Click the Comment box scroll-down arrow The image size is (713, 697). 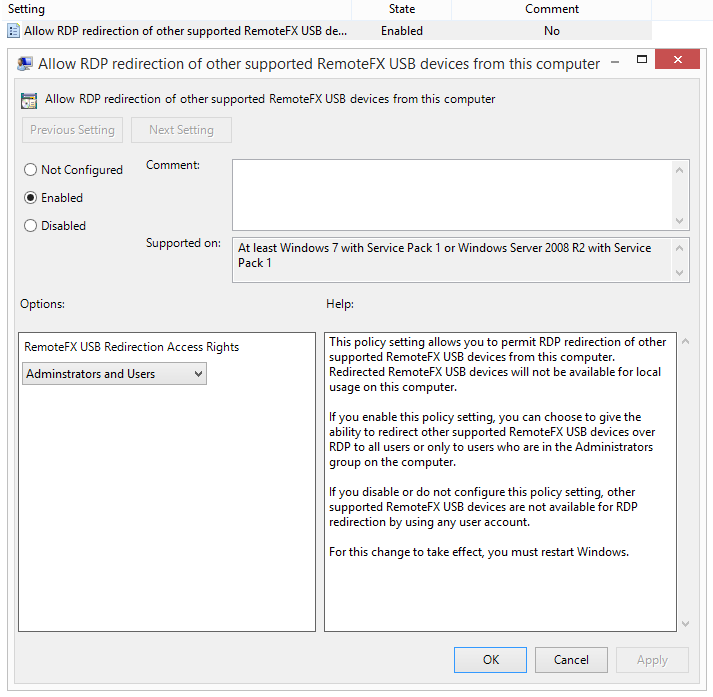tap(681, 221)
